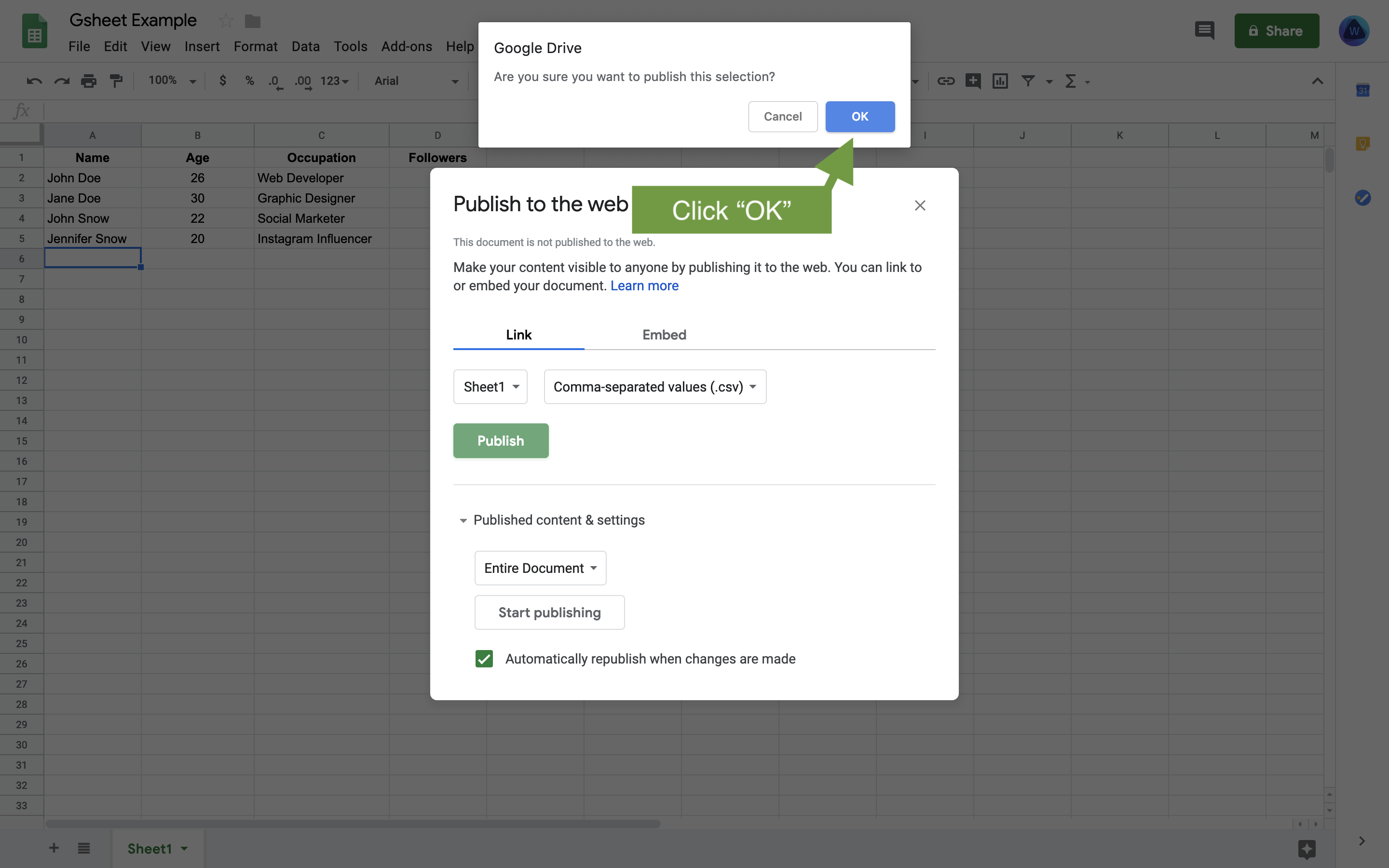1389x868 pixels.
Task: Select column B header
Action: point(197,136)
